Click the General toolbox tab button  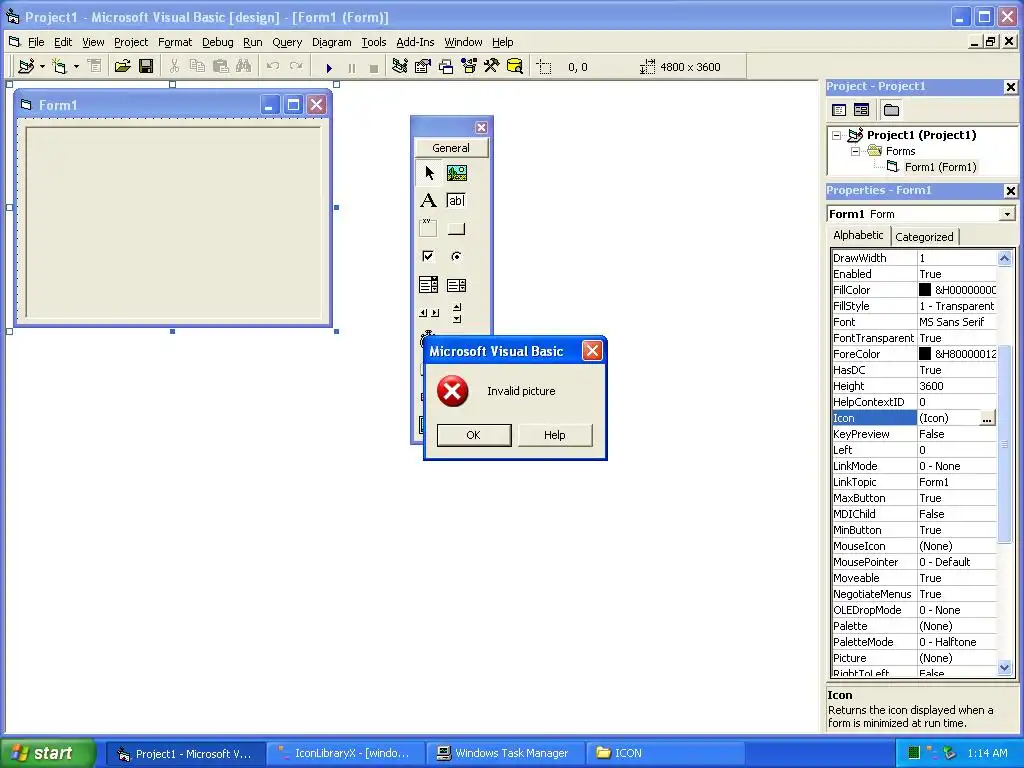click(451, 148)
